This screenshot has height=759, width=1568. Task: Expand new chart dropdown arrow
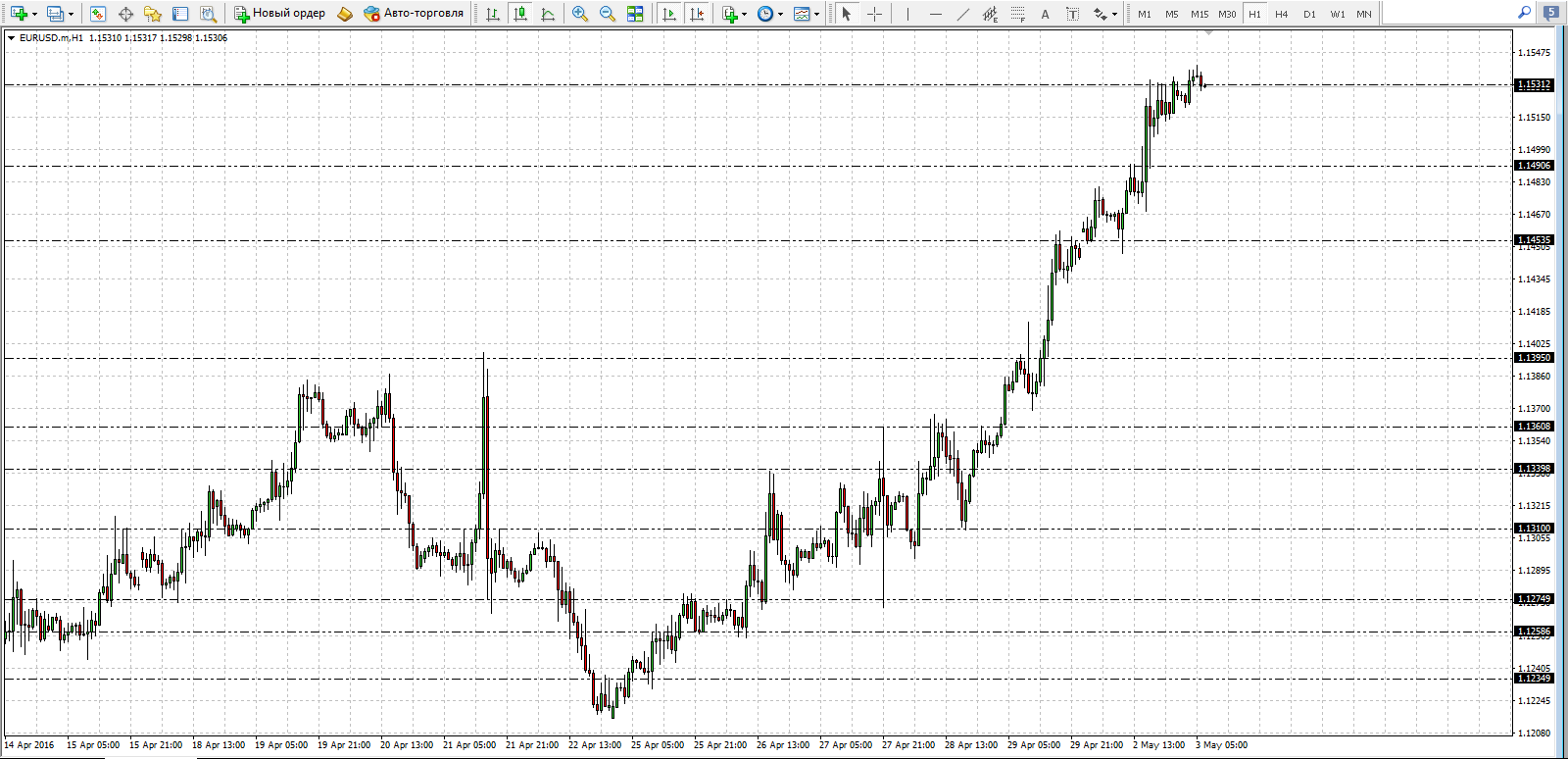[x=34, y=14]
